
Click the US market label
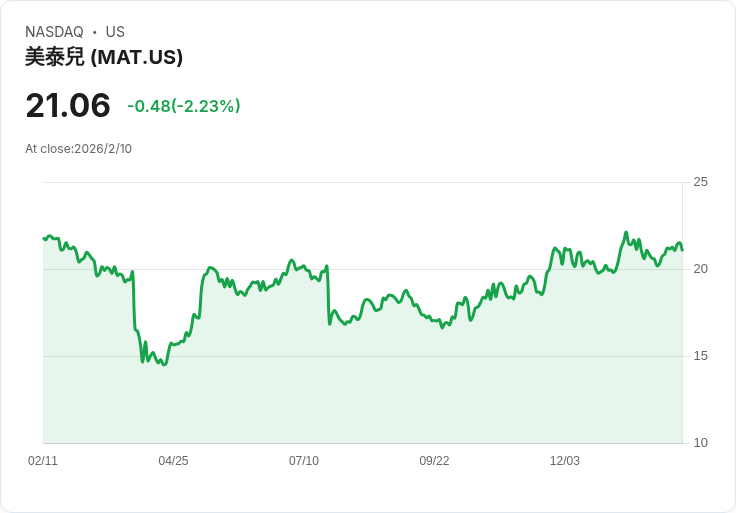pyautogui.click(x=115, y=32)
